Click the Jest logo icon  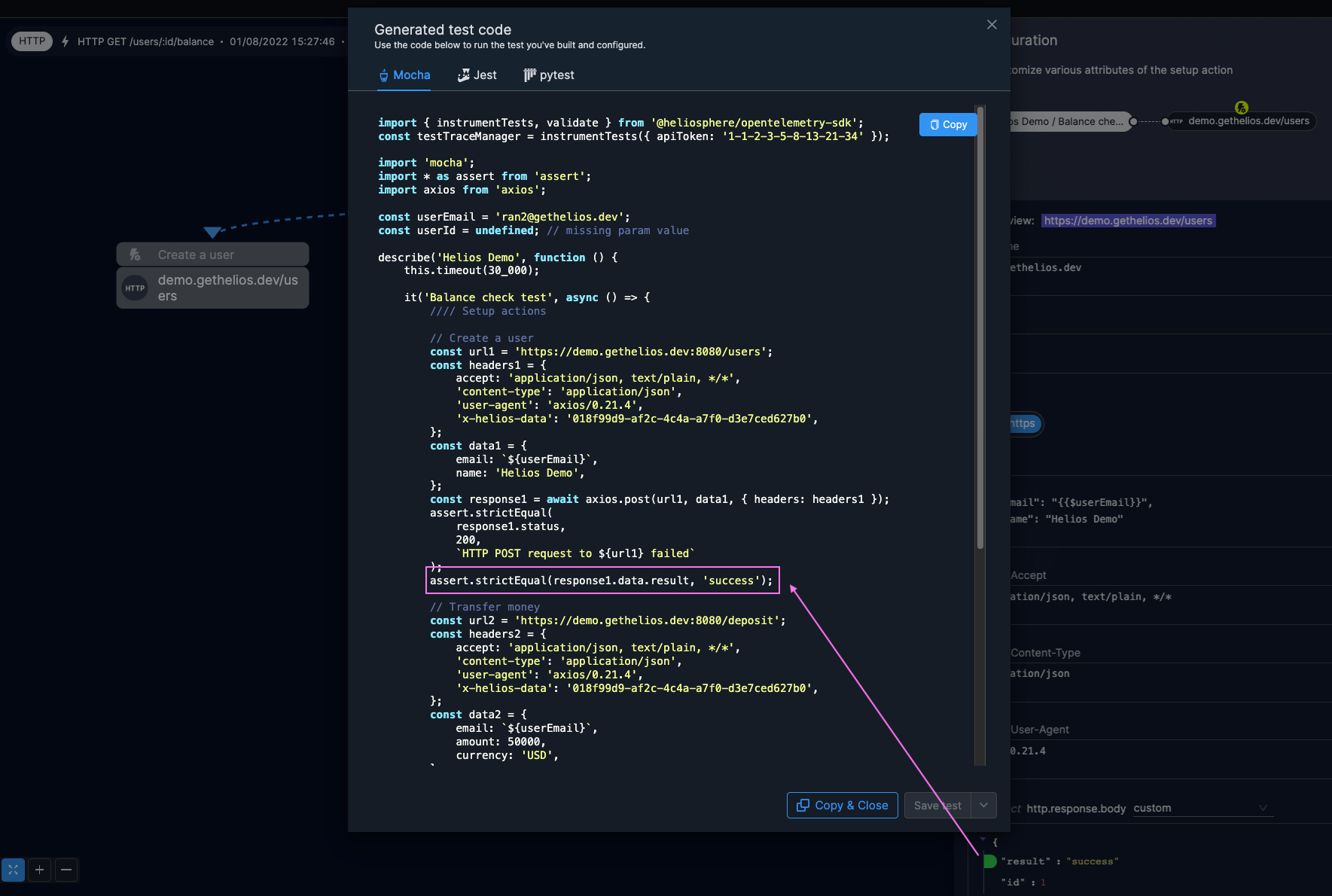464,75
